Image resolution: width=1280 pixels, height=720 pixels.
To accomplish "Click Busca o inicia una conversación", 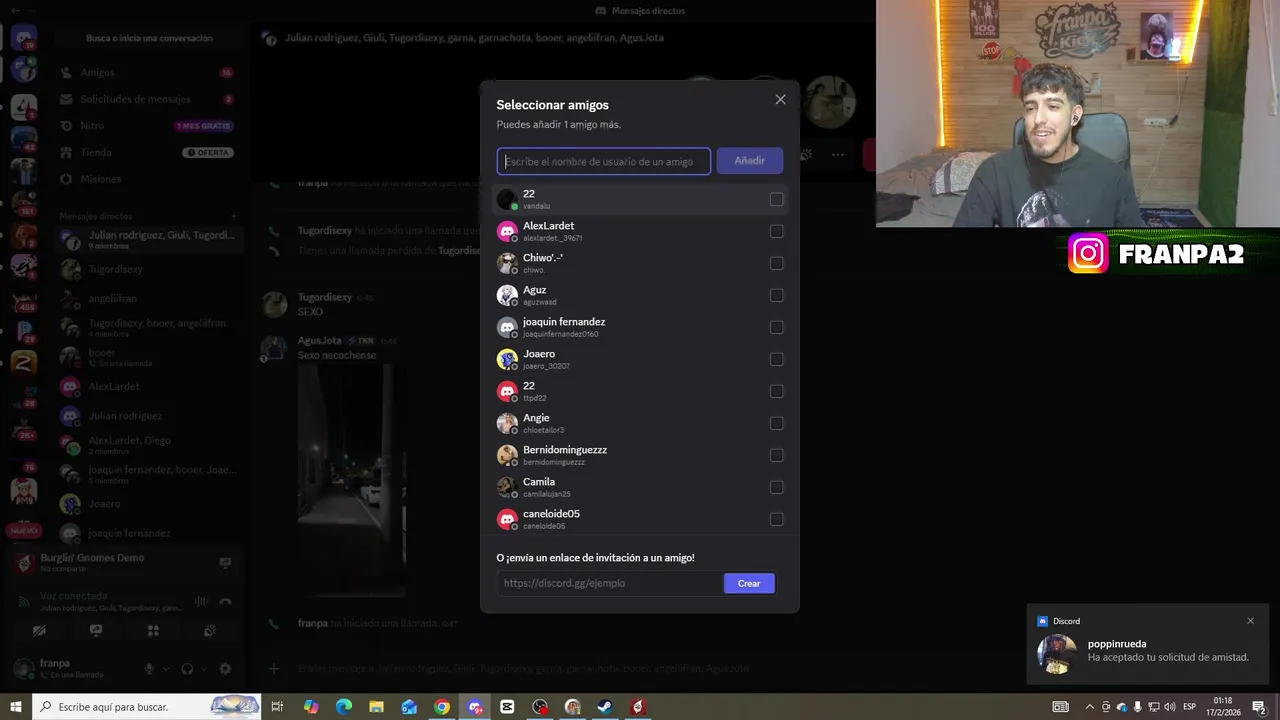I will click(149, 38).
